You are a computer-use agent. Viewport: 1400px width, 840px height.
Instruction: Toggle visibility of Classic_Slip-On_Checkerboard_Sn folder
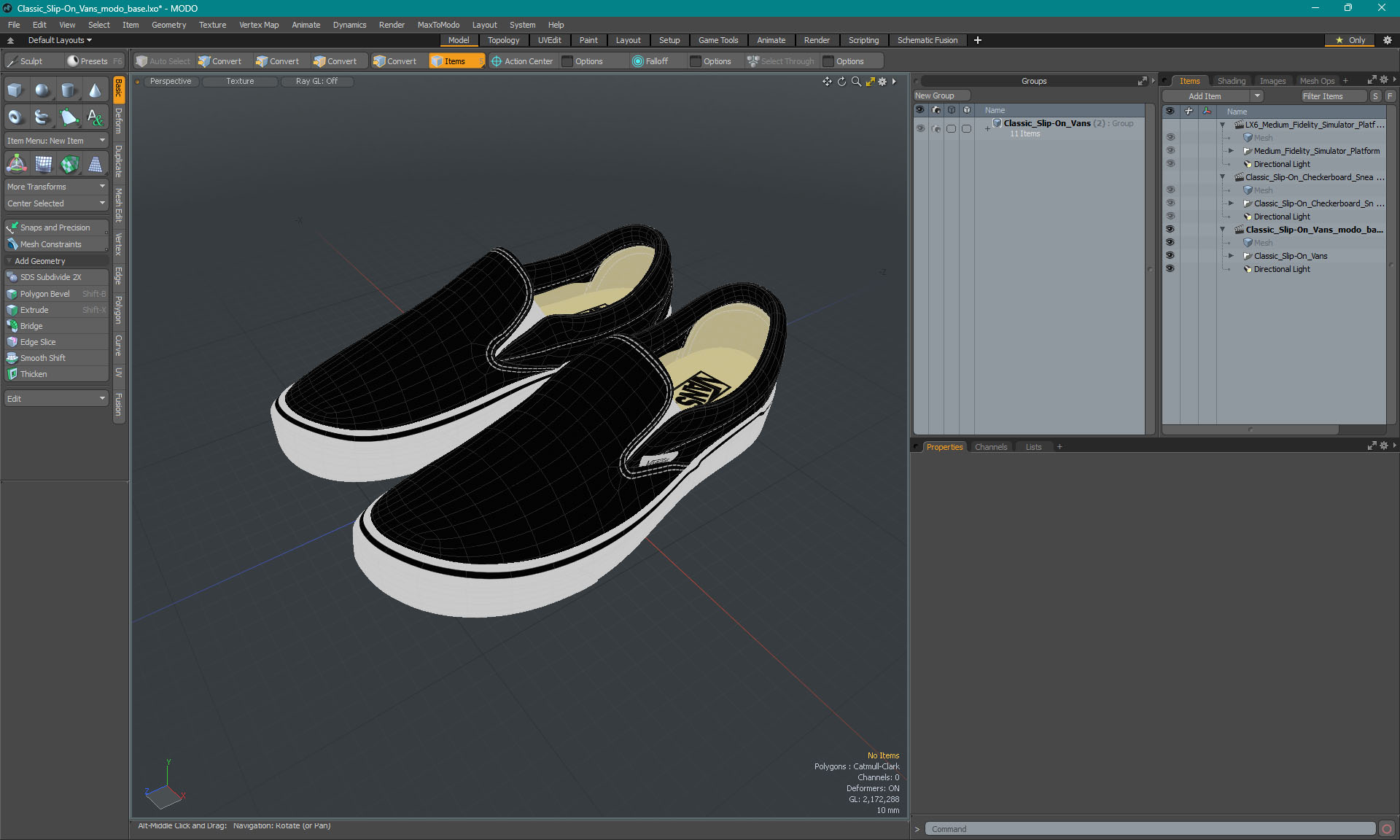point(1170,203)
